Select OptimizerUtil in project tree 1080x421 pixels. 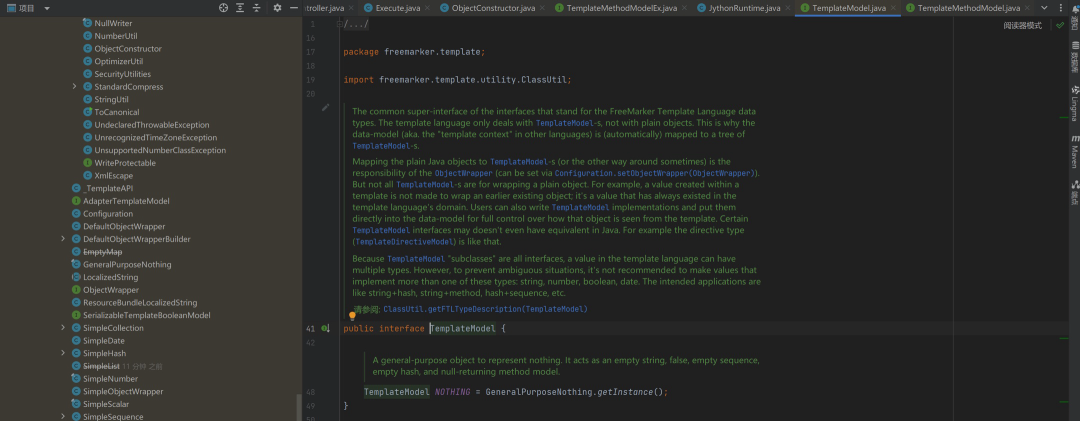118,61
